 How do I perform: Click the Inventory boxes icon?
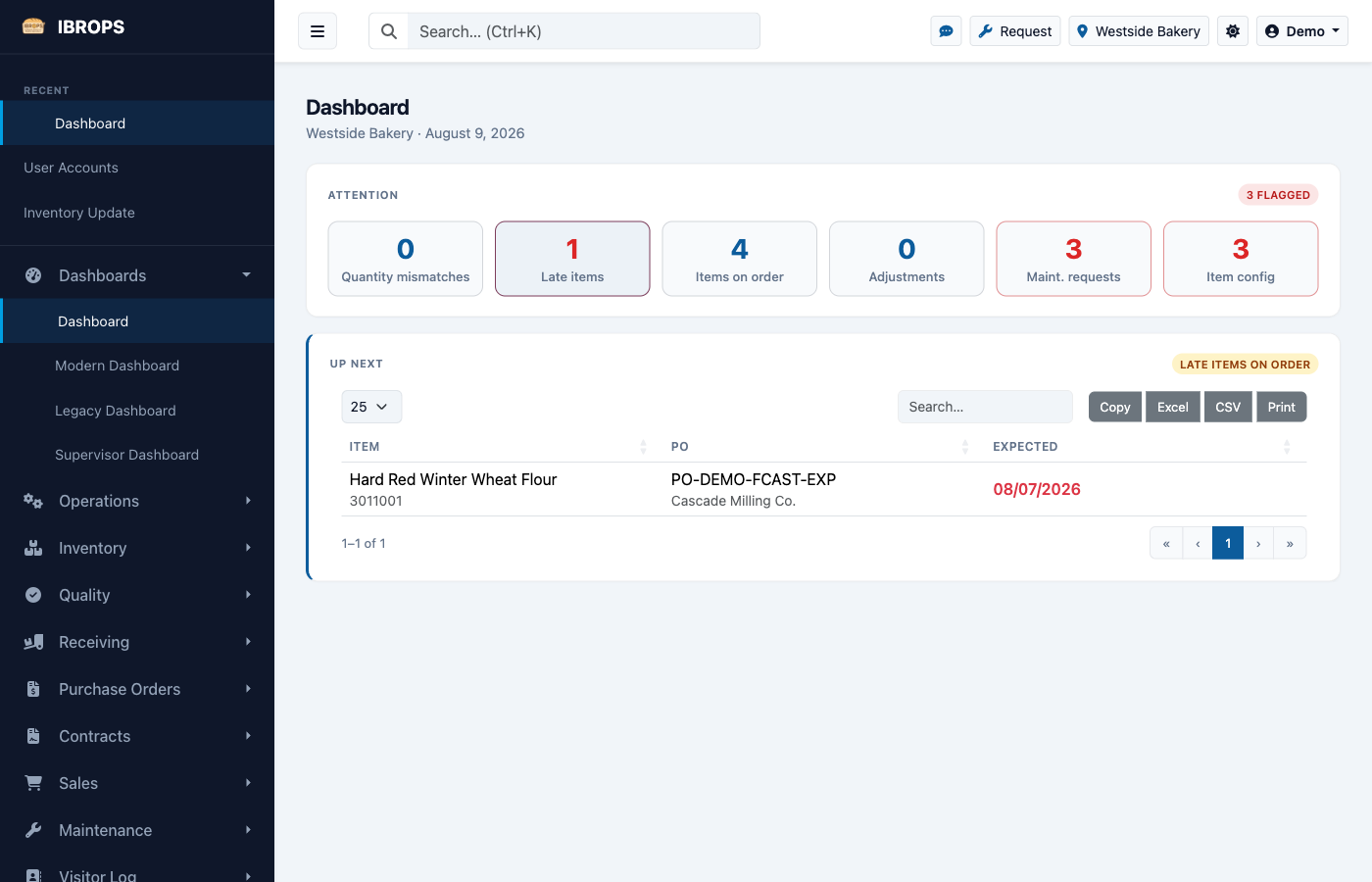coord(33,548)
